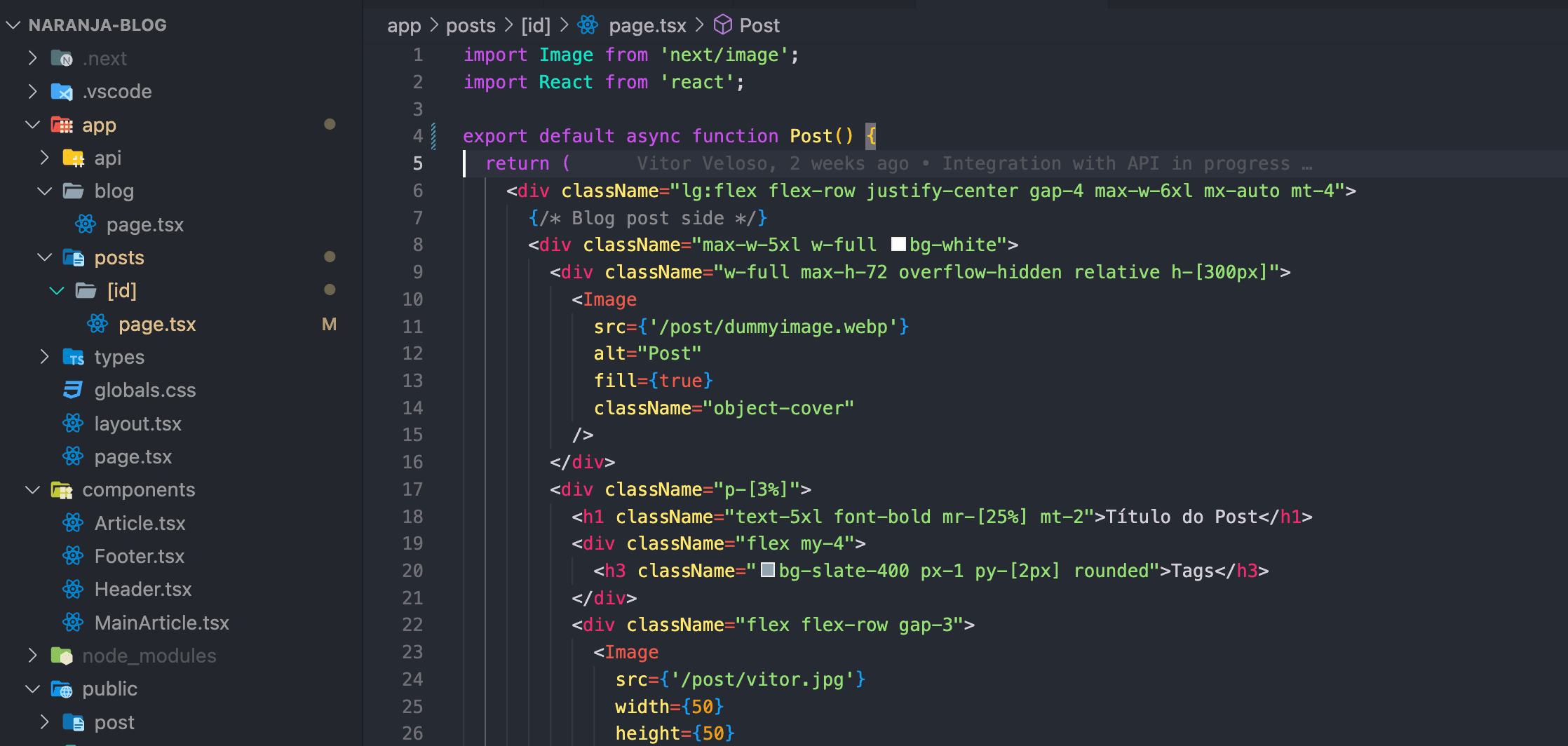Collapse the NARANJA-BLOG project root
1568x746 pixels.
click(13, 25)
